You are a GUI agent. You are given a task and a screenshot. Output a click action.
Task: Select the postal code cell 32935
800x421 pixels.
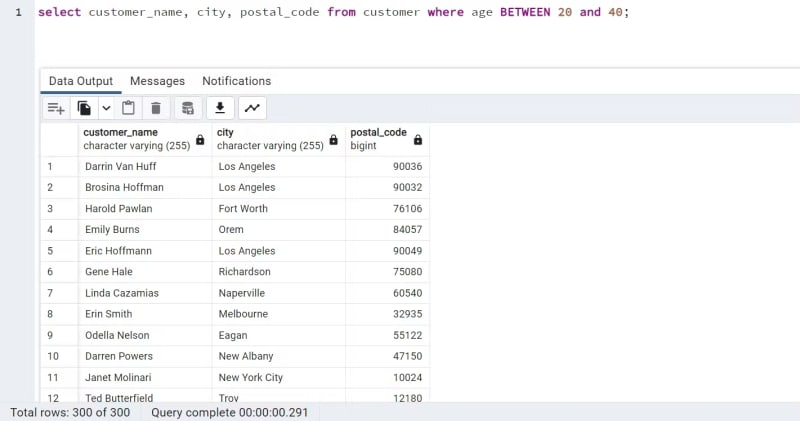point(387,314)
